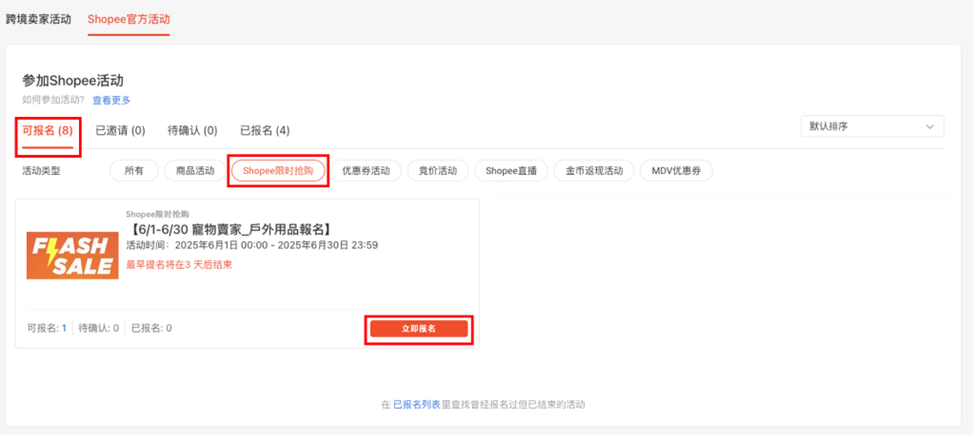
Task: Filter by 商品活动 activity type
Action: pos(195,170)
